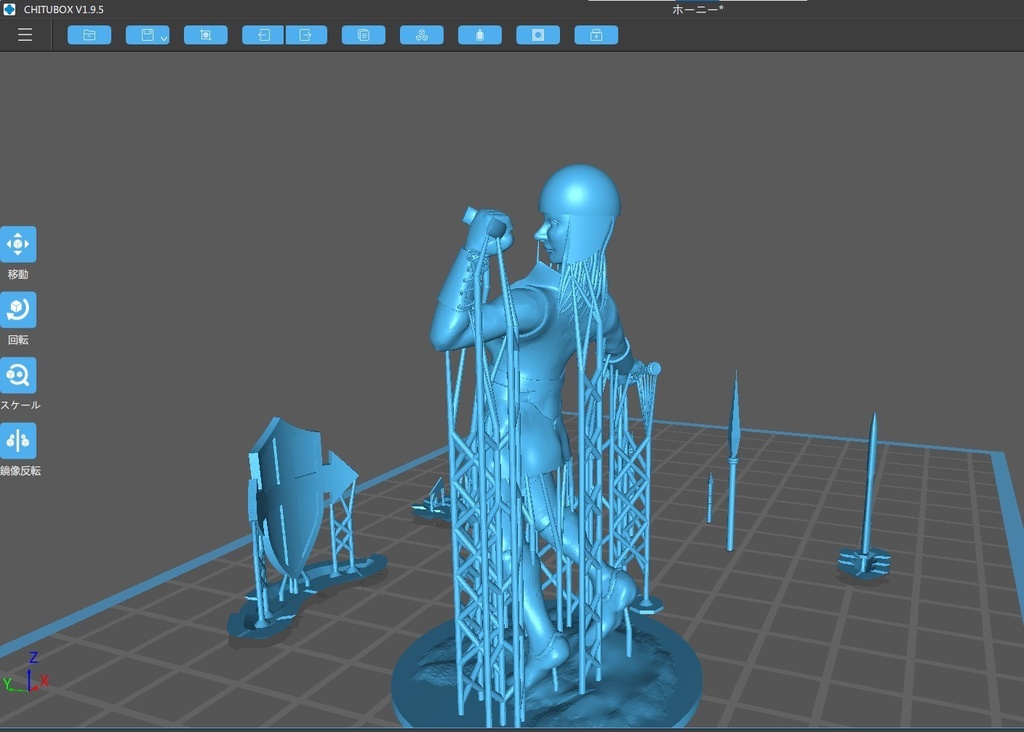The width and height of the screenshot is (1024, 732).
Task: Undo the last action
Action: point(261,34)
